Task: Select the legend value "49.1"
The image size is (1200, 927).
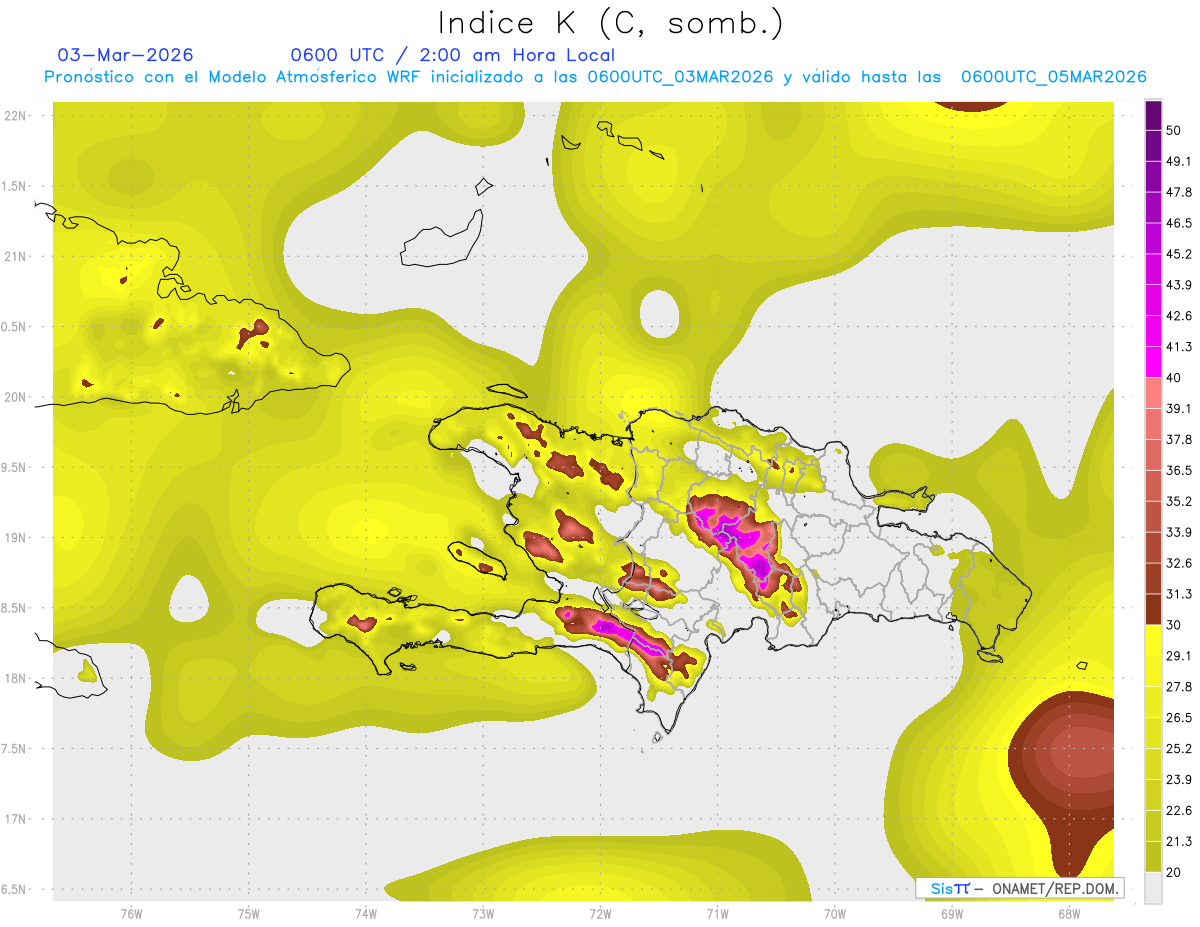Action: [1178, 161]
